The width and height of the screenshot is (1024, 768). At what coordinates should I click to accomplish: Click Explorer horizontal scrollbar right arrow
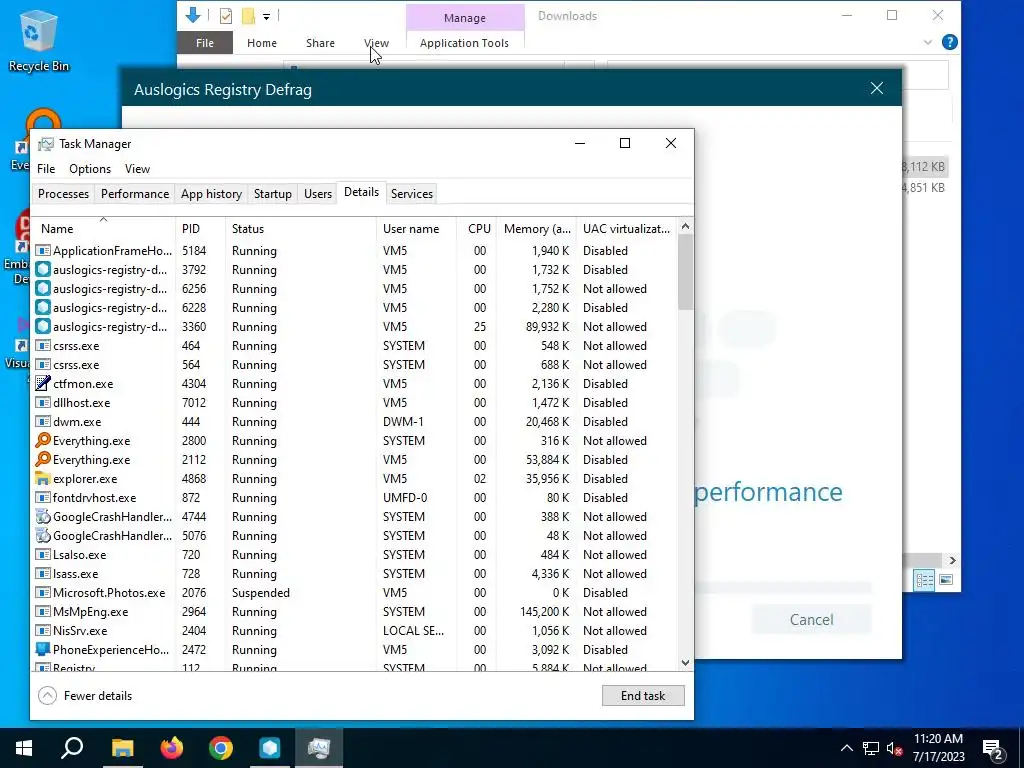(x=952, y=560)
